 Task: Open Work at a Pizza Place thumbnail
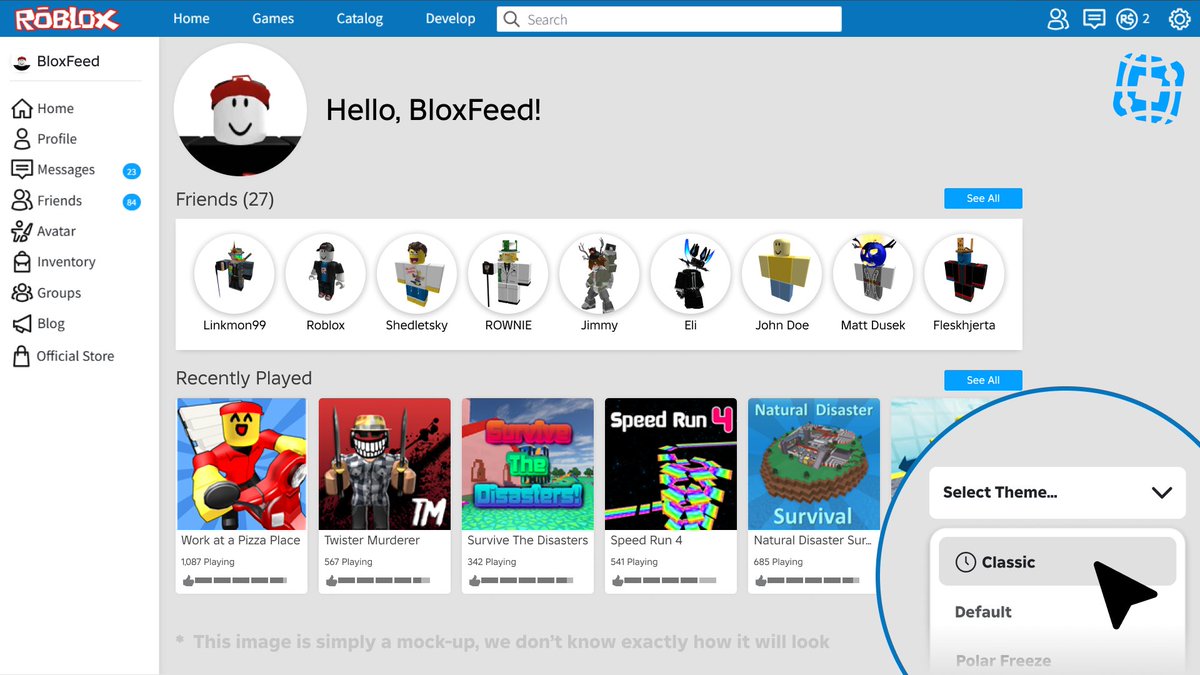(242, 464)
